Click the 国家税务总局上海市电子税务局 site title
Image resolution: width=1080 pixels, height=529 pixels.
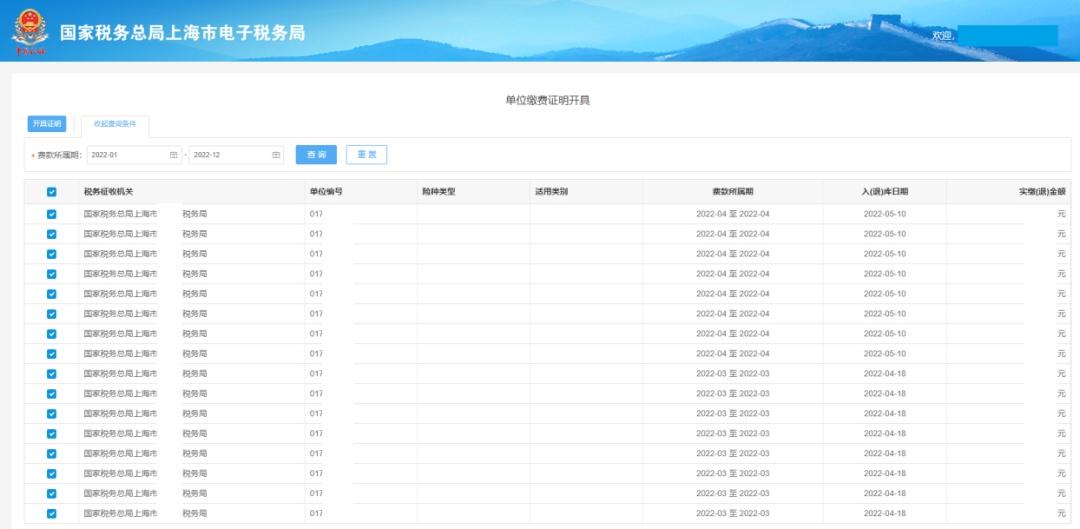(x=182, y=33)
